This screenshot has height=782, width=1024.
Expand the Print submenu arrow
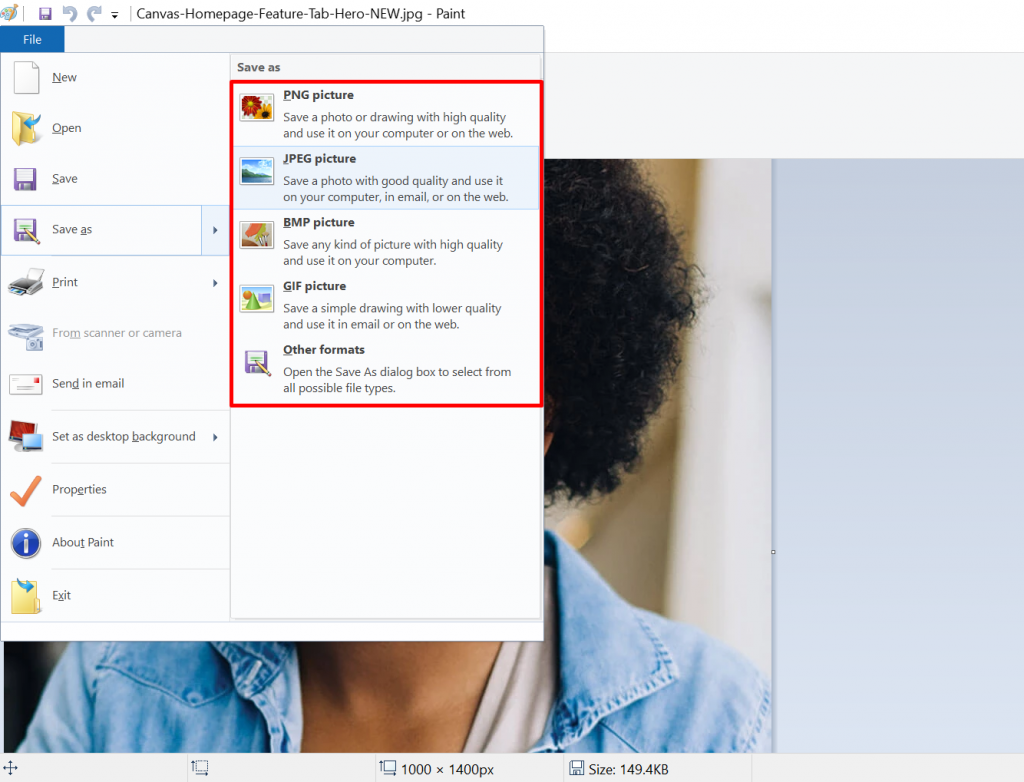pos(215,282)
